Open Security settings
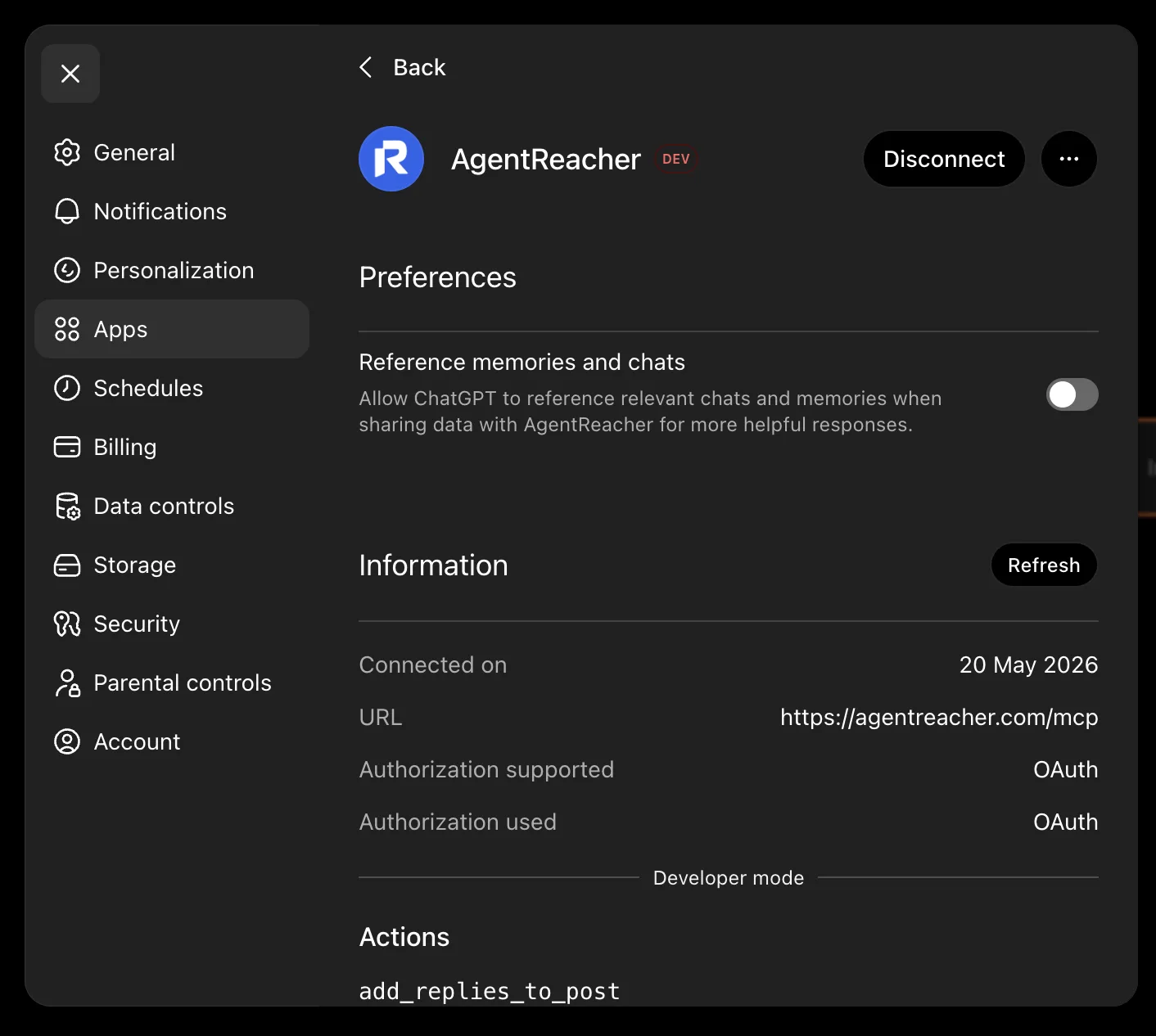1156x1036 pixels. click(x=172, y=624)
